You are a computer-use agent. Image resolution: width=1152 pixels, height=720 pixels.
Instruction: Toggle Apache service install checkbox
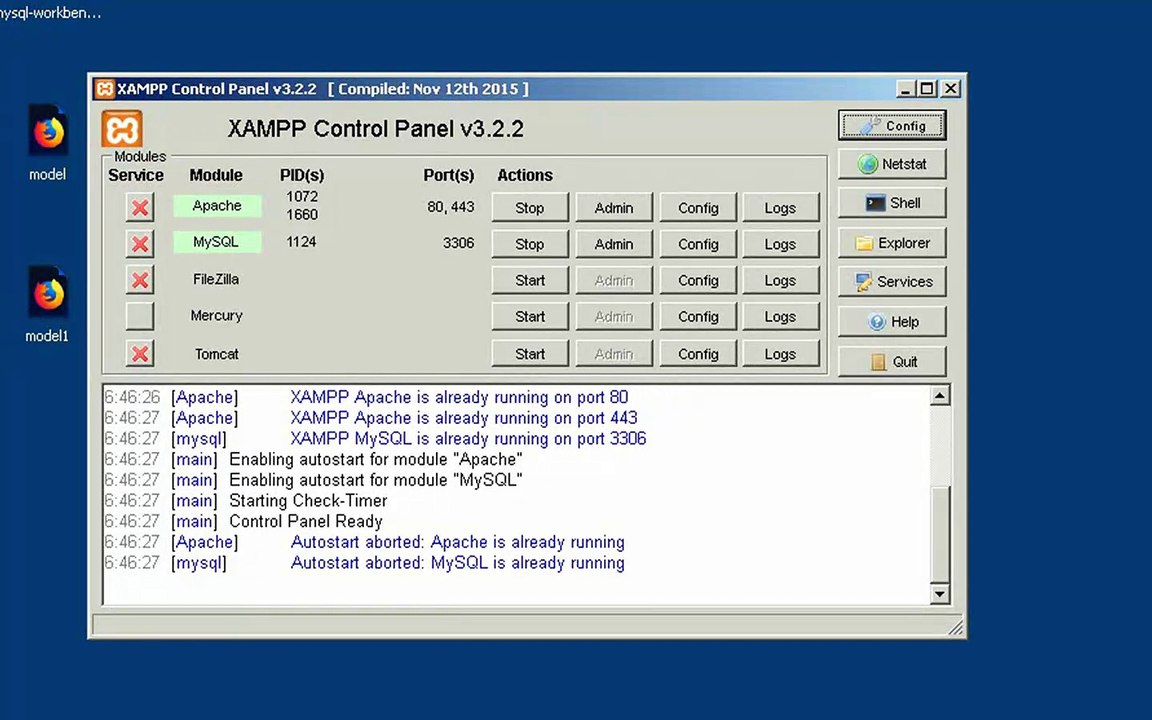pos(140,207)
